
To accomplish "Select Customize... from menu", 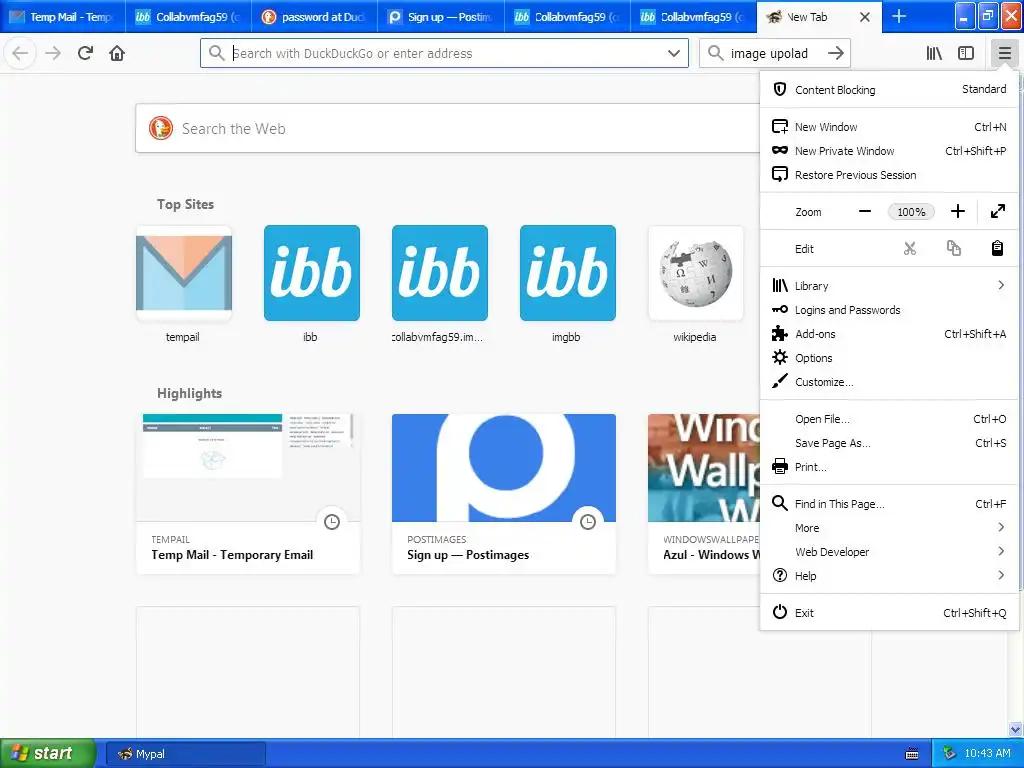I will [x=889, y=382].
